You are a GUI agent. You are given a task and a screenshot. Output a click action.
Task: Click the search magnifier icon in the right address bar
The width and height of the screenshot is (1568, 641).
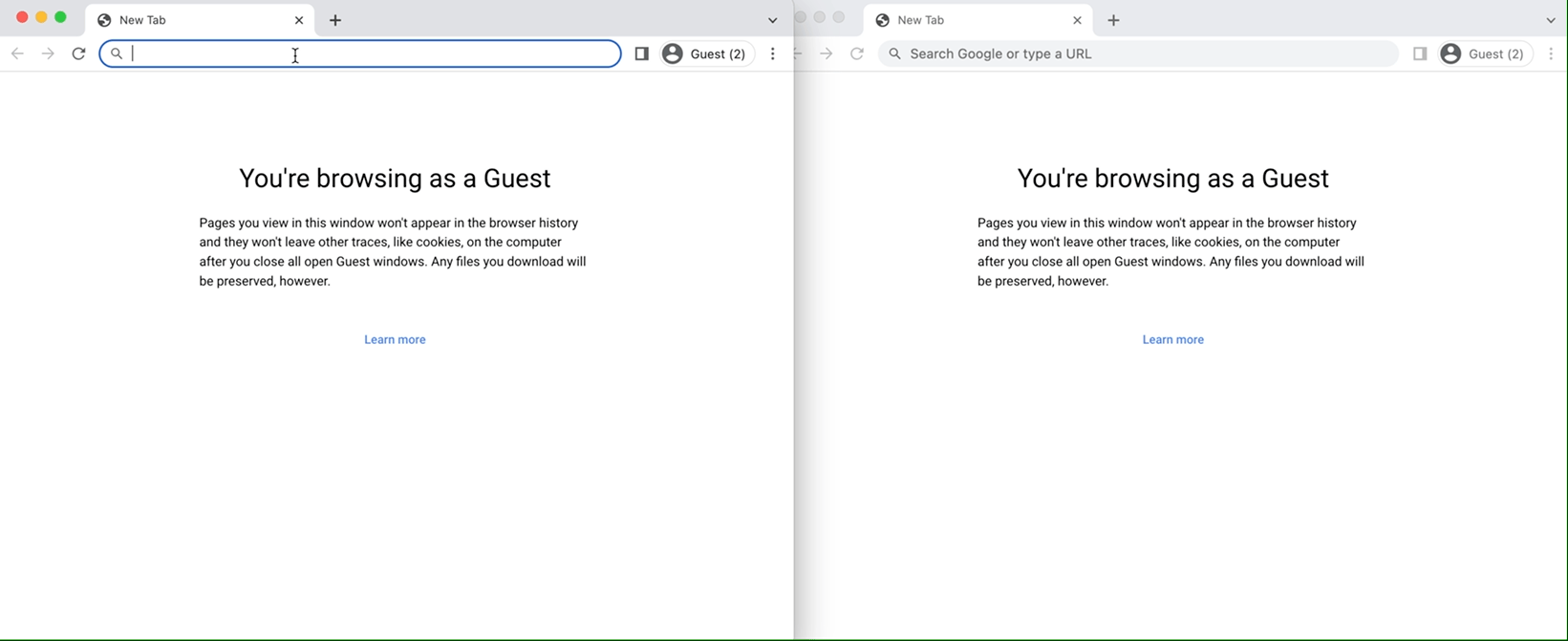pos(894,53)
